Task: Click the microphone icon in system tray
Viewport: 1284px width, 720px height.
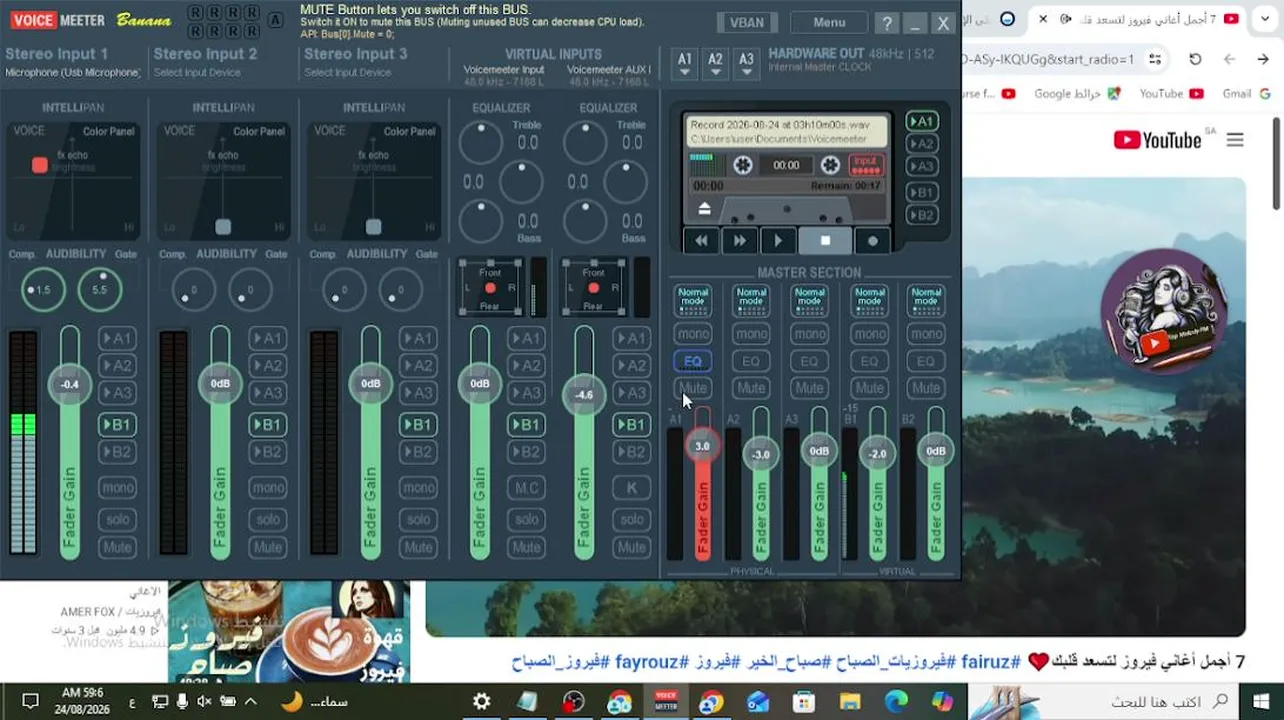Action: [x=181, y=702]
